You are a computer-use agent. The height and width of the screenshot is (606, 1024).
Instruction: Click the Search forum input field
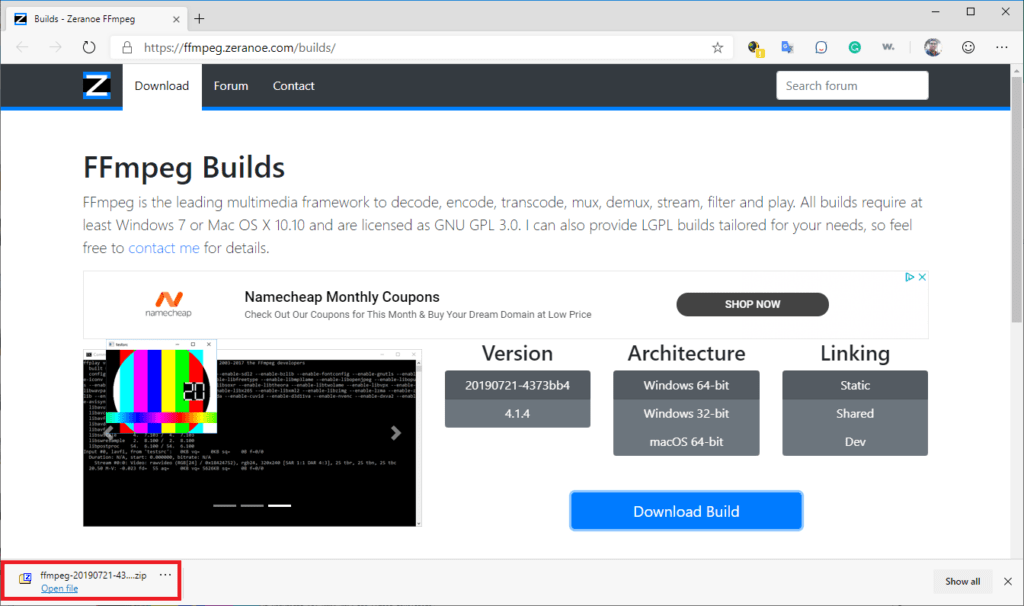(852, 86)
